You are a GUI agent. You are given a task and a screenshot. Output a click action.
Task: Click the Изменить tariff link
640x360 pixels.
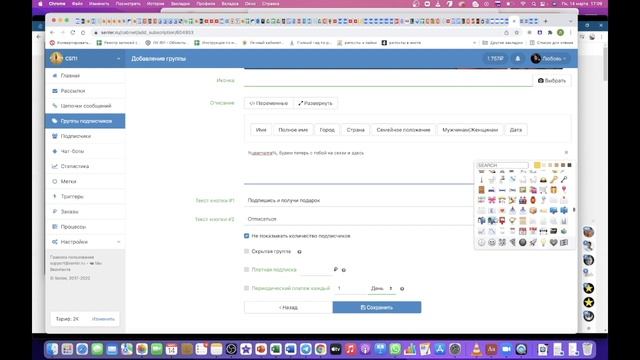[x=103, y=319]
